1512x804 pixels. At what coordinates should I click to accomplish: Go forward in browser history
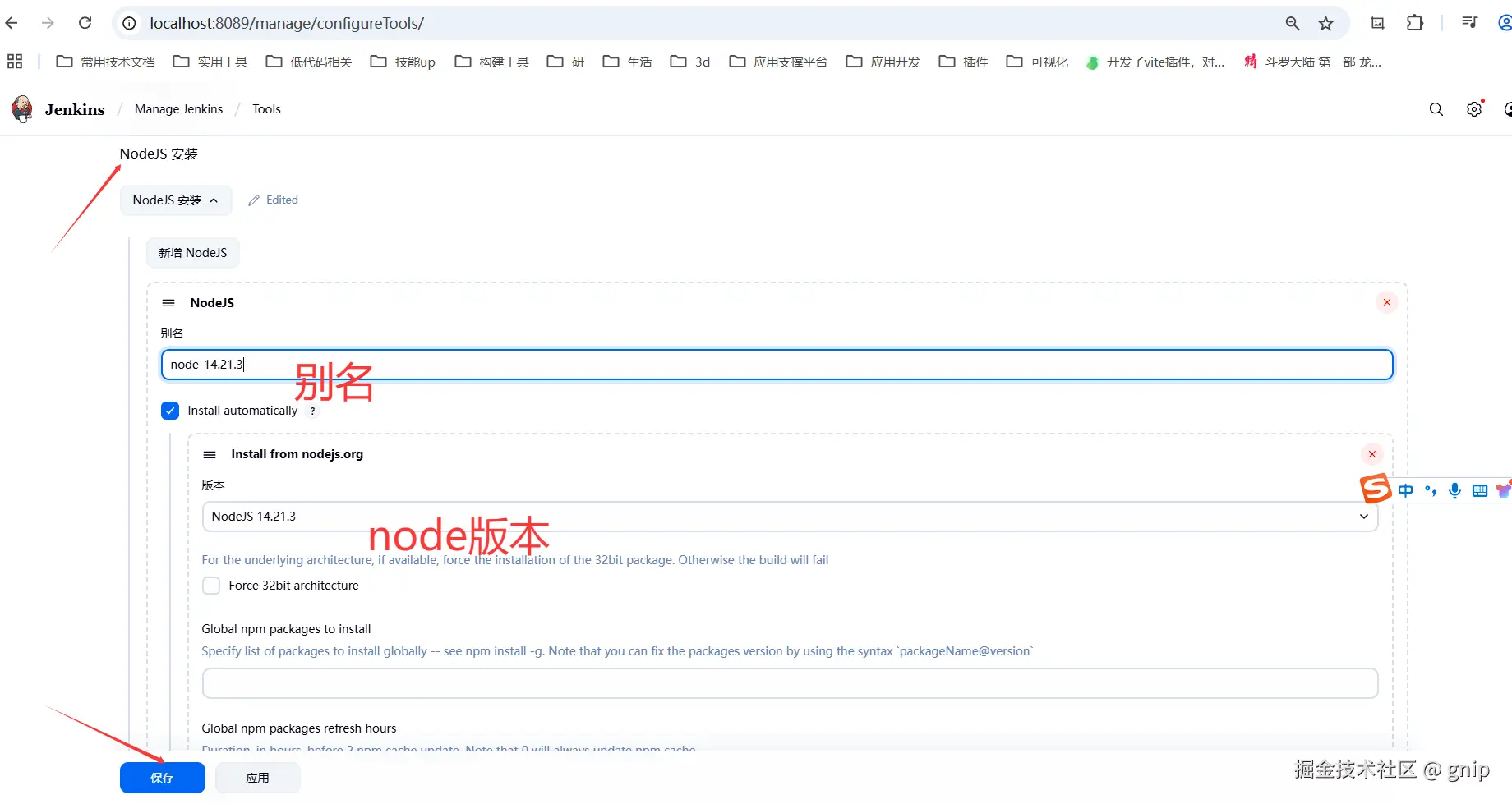tap(48, 23)
